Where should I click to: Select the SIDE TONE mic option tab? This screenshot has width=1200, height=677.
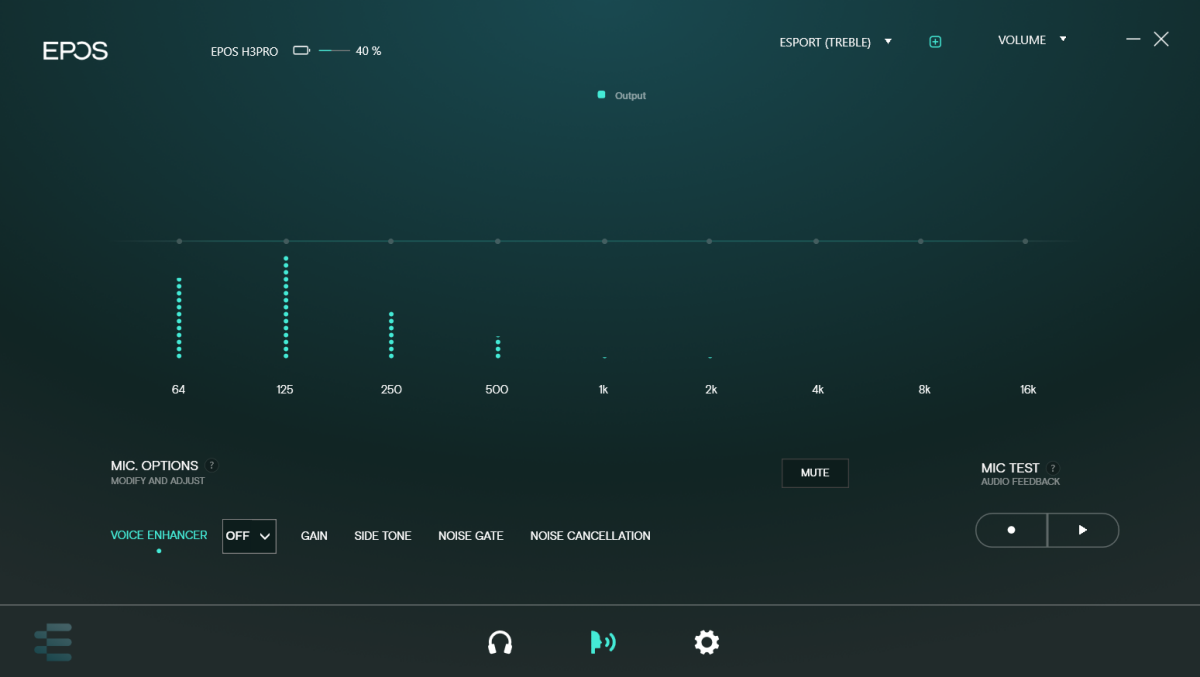point(382,536)
